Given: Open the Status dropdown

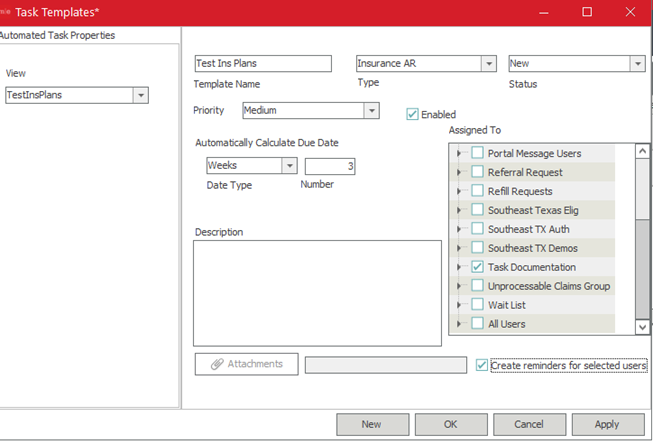Looking at the screenshot, I should pyautogui.click(x=636, y=63).
